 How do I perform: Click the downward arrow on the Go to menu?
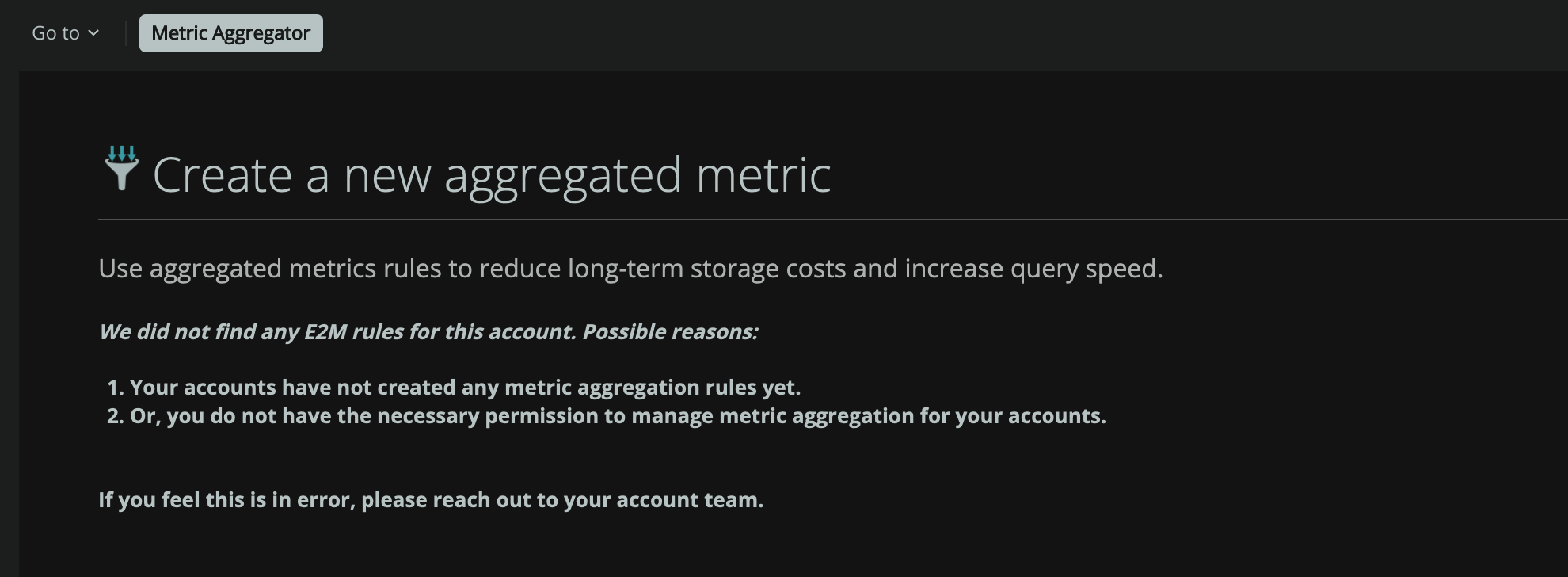pyautogui.click(x=94, y=34)
